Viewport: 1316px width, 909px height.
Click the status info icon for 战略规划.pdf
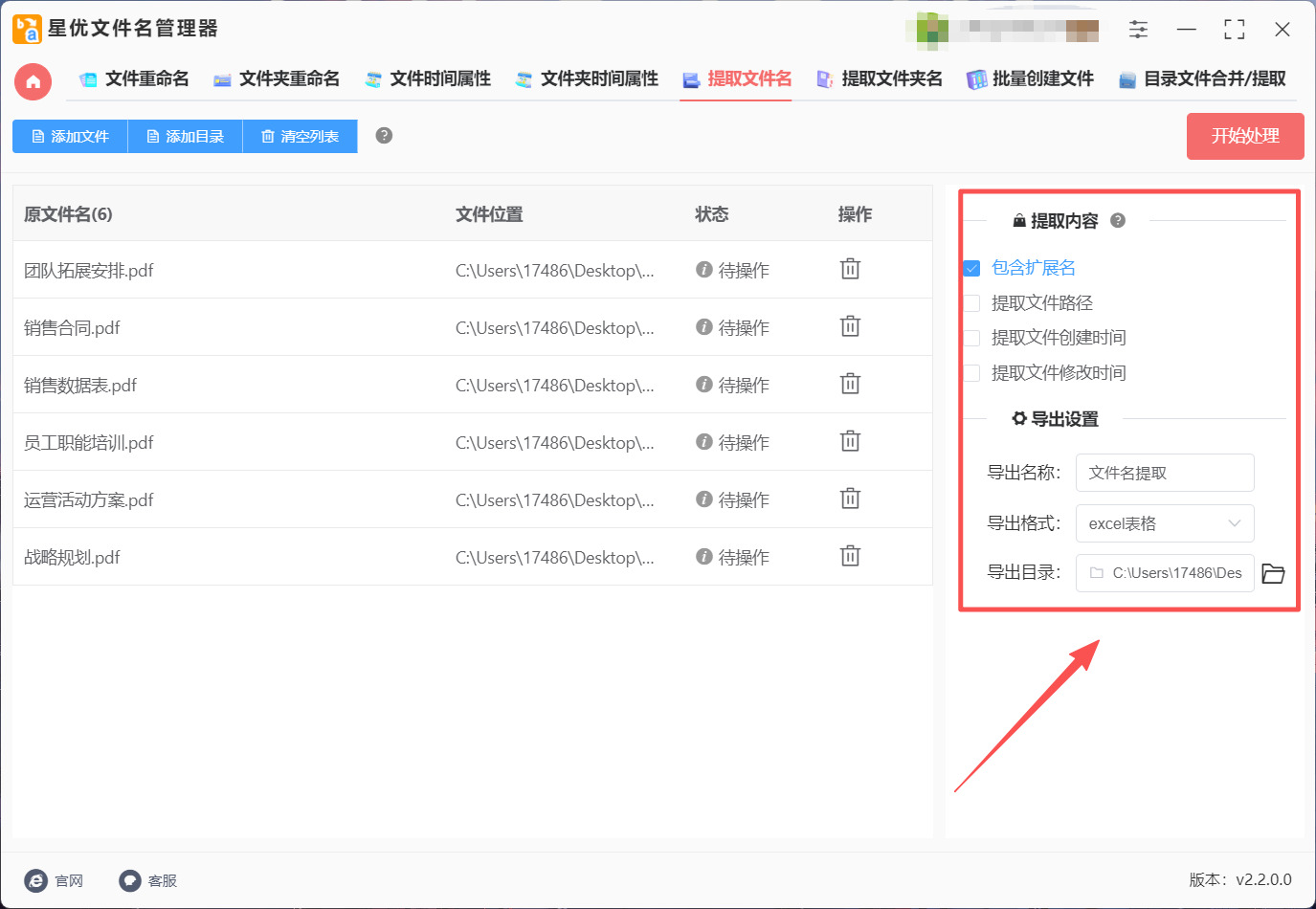[x=704, y=557]
